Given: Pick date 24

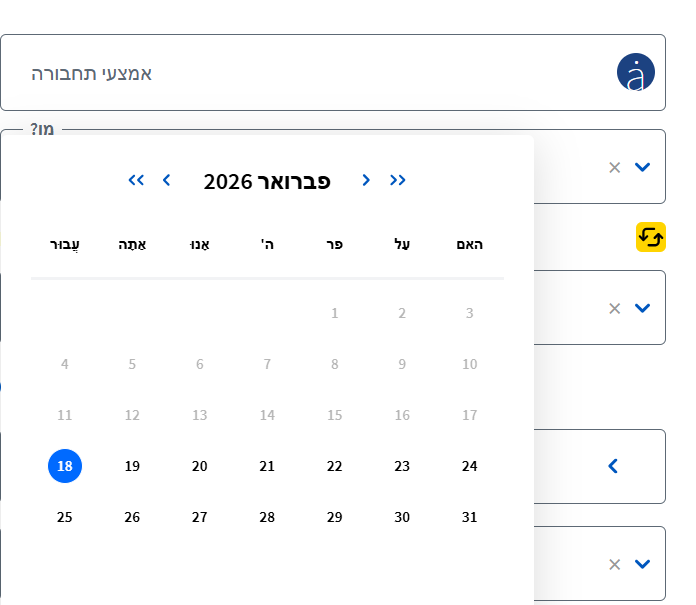Looking at the screenshot, I should [470, 466].
